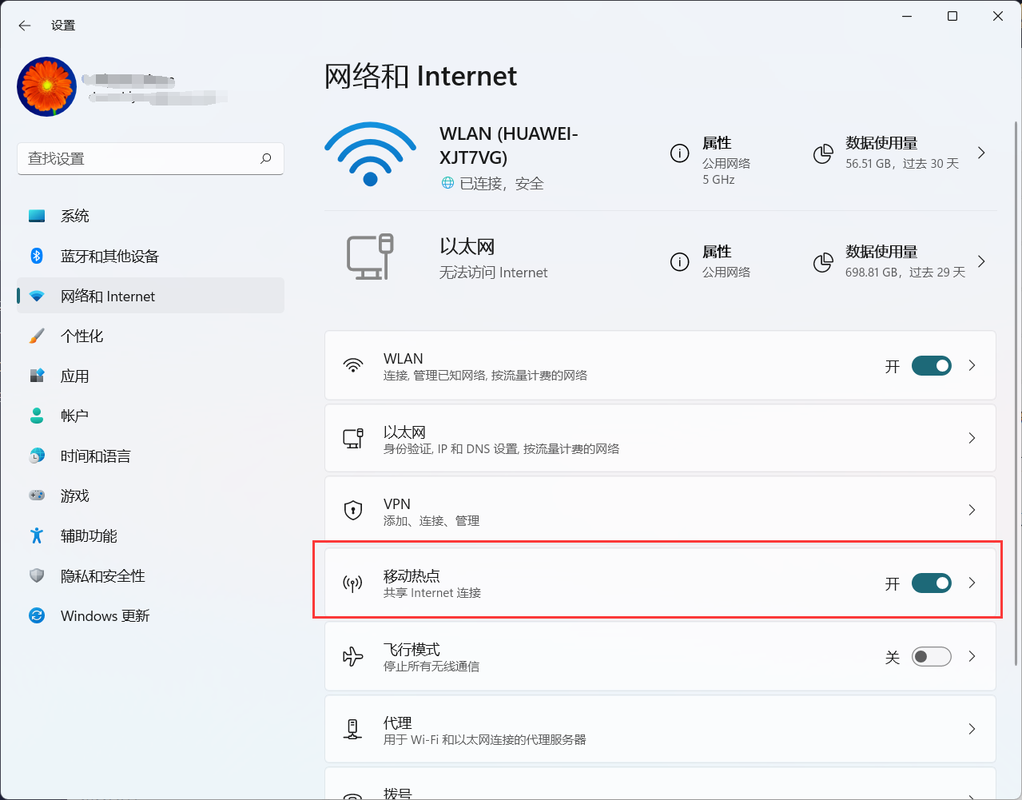The image size is (1022, 800).
Task: Click the settings search box (查找设置)
Action: (x=150, y=158)
